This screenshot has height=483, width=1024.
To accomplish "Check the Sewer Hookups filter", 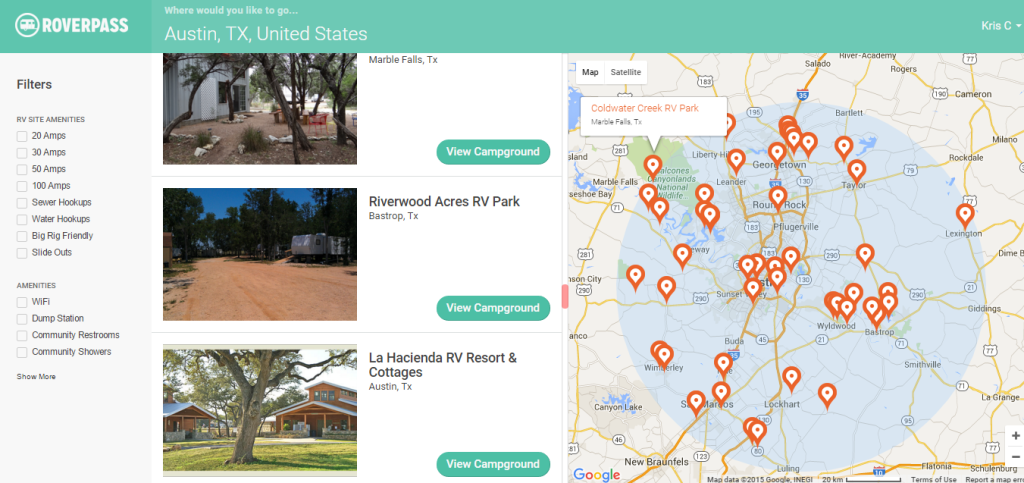I will tap(22, 202).
